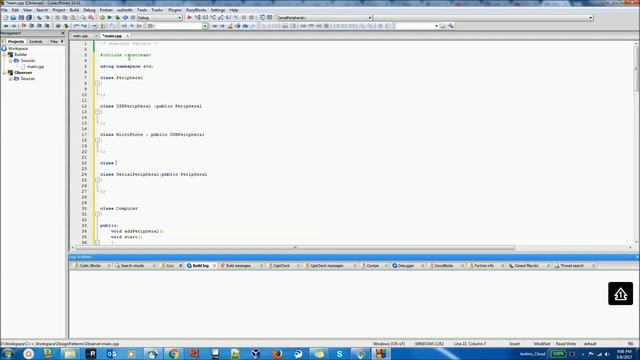This screenshot has height=360, width=640.
Task: Switch to the Debugger log tab
Action: pos(406,266)
